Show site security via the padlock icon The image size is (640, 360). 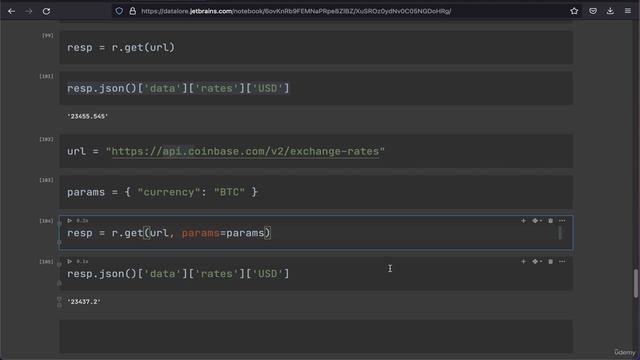tap(132, 11)
